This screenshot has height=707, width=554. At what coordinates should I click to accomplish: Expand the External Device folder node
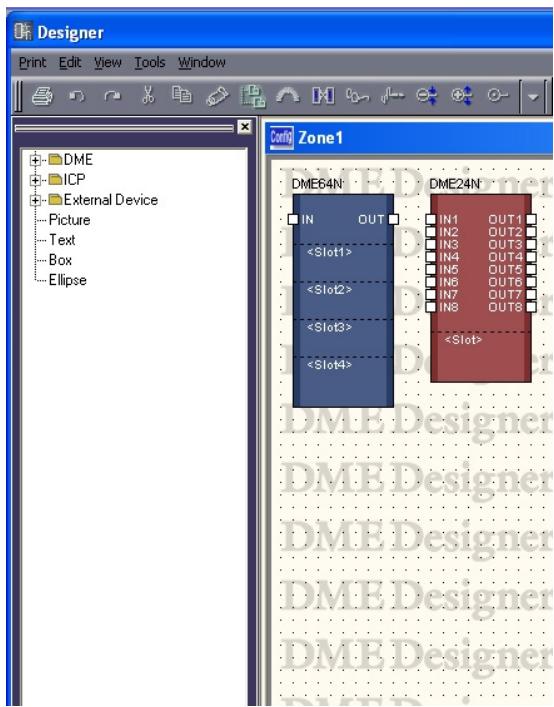coord(35,200)
